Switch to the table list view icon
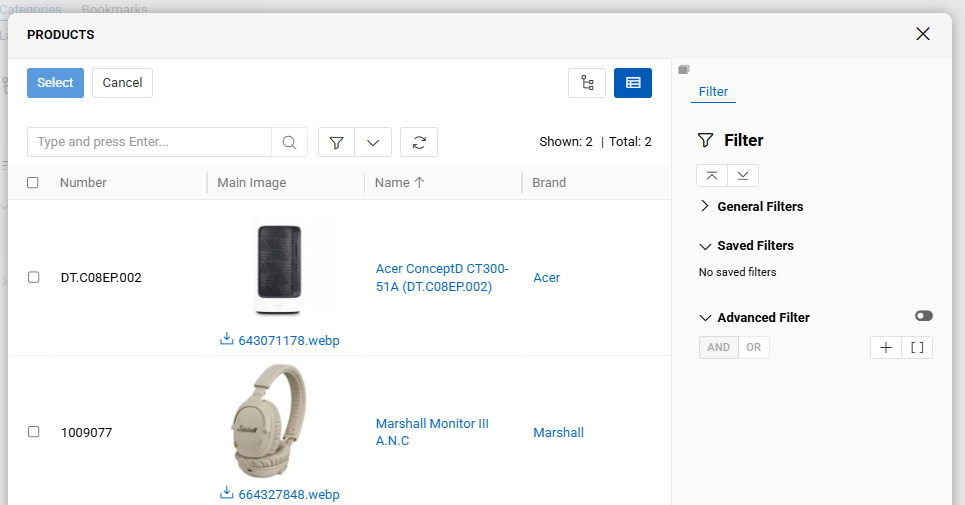 pyautogui.click(x=633, y=82)
